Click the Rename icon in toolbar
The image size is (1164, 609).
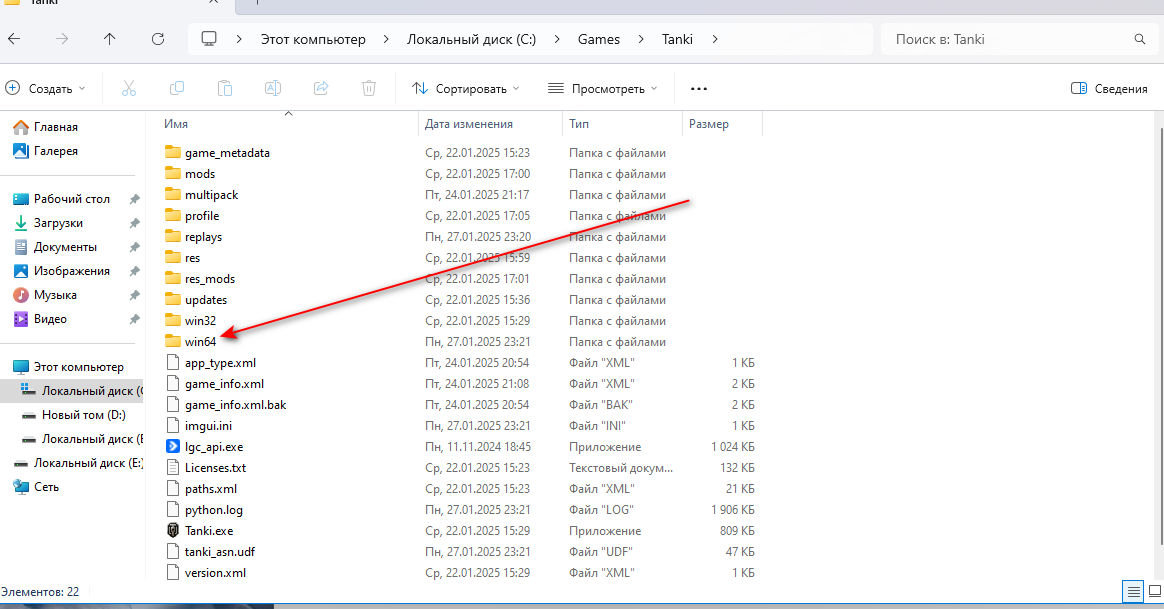pyautogui.click(x=272, y=88)
